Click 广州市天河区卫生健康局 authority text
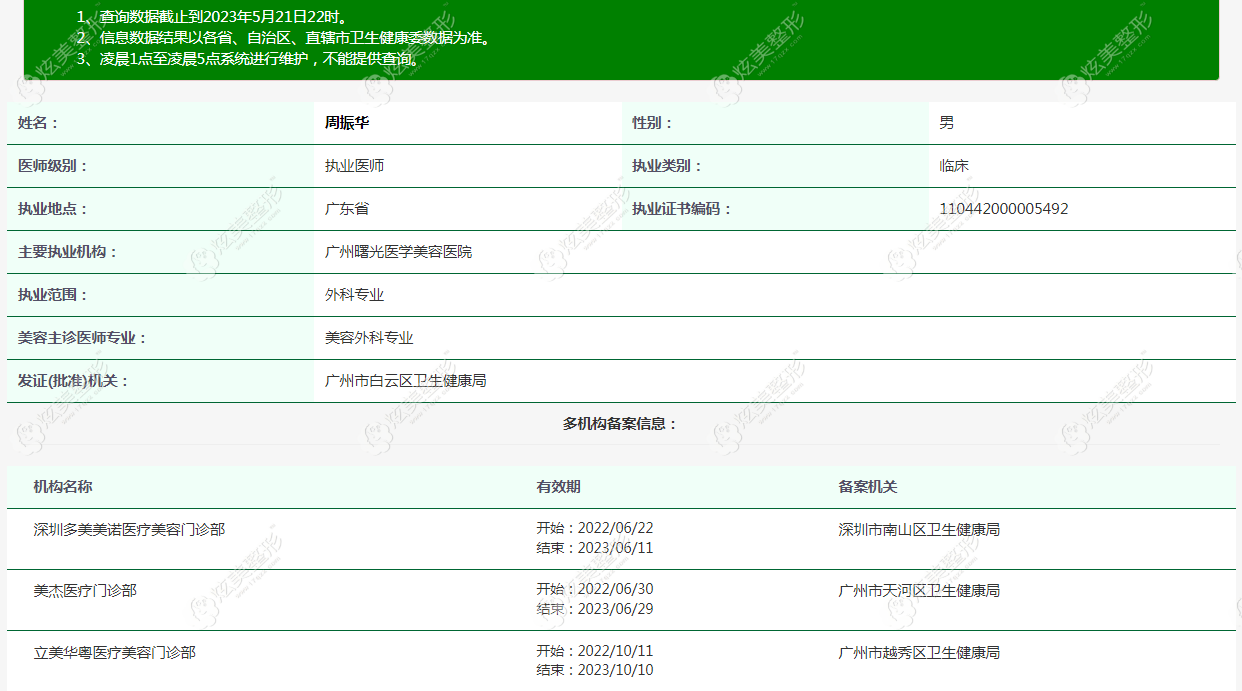This screenshot has width=1242, height=691. 919,591
